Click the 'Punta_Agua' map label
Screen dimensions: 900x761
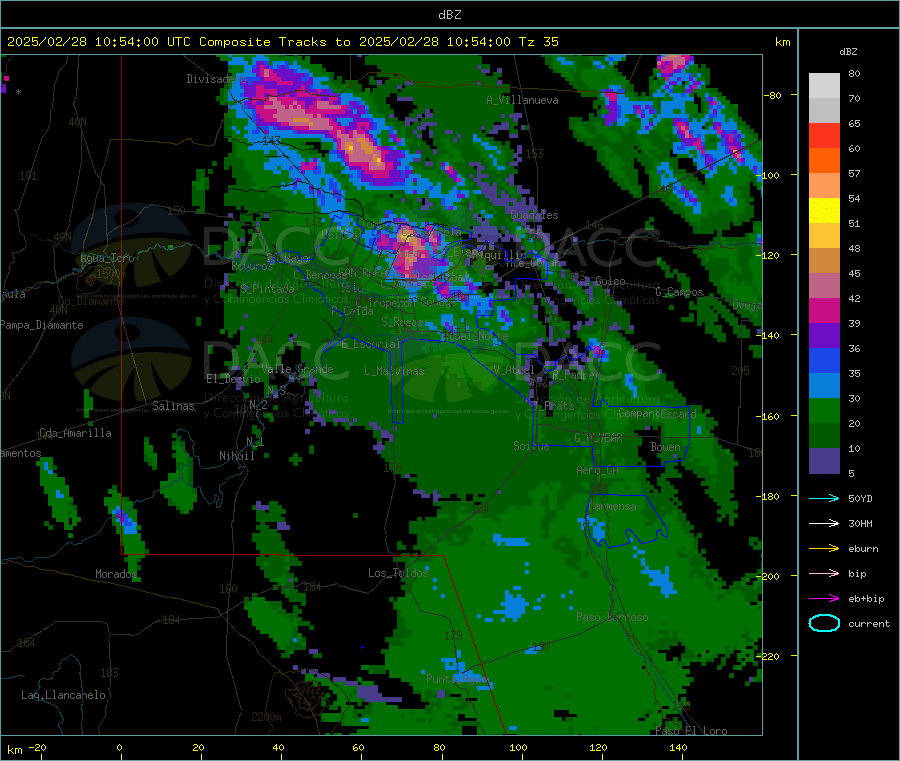(456, 680)
